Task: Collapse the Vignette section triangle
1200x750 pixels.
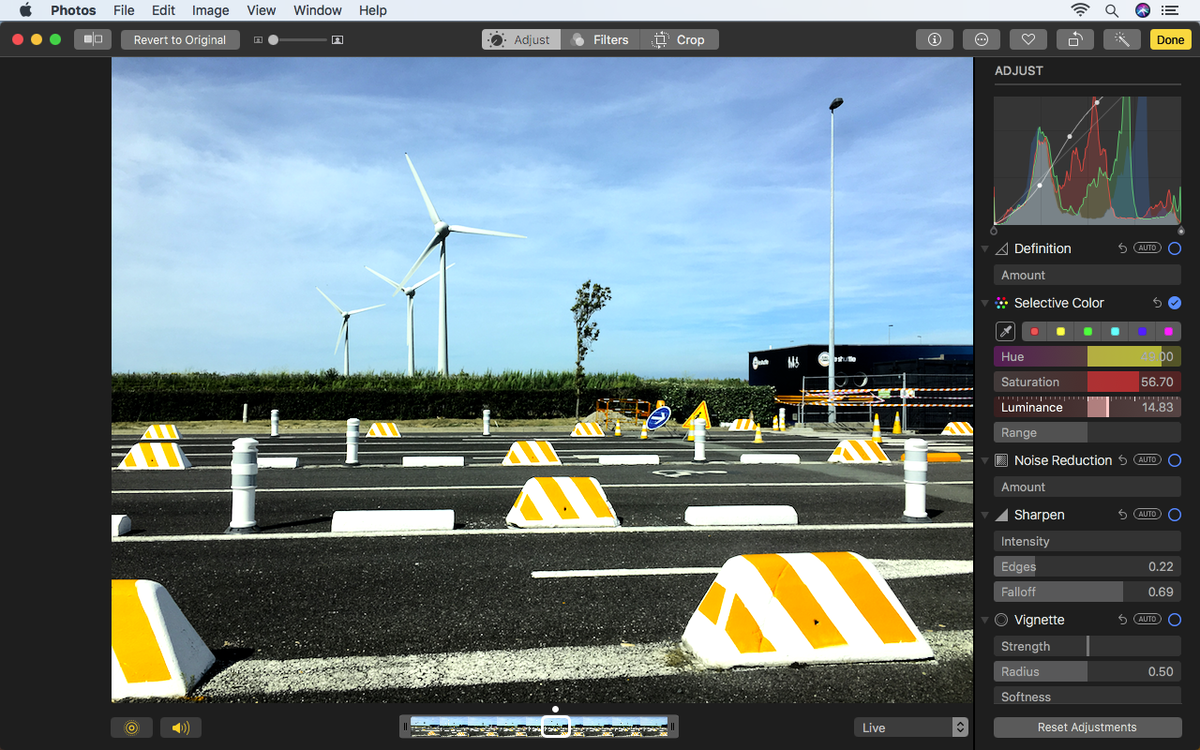Action: point(984,619)
